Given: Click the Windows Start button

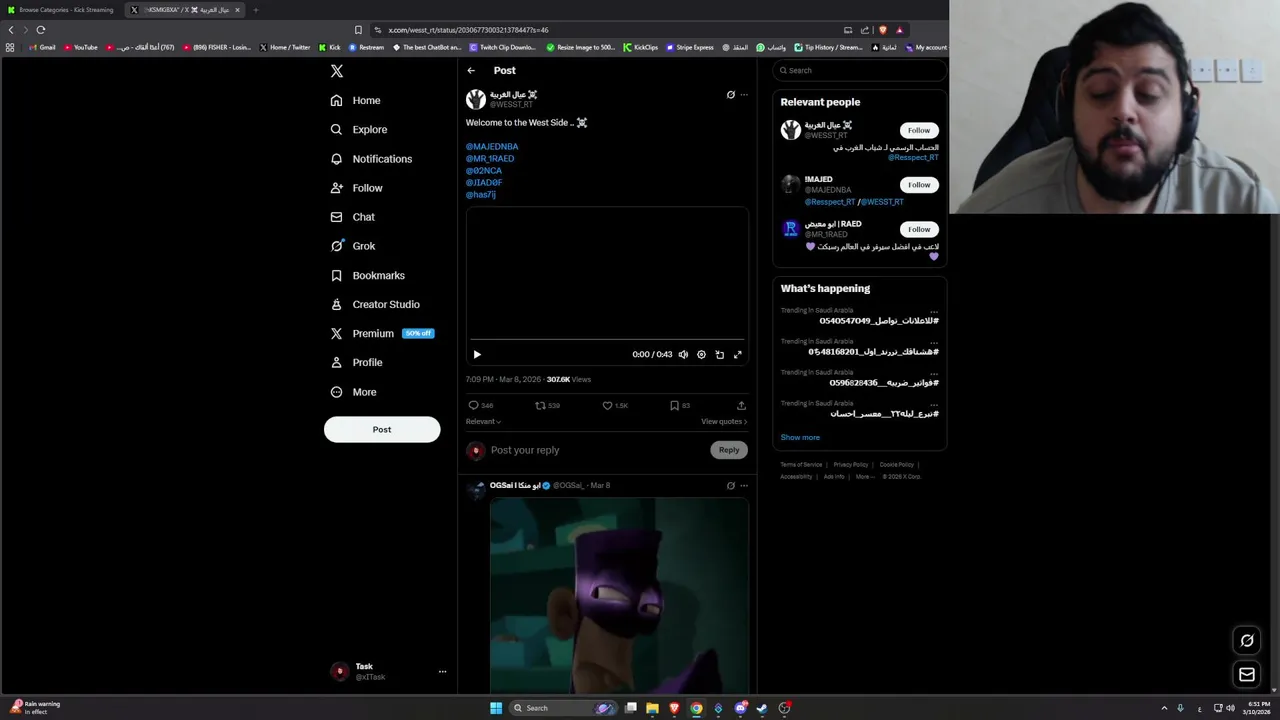Looking at the screenshot, I should click(x=496, y=708).
